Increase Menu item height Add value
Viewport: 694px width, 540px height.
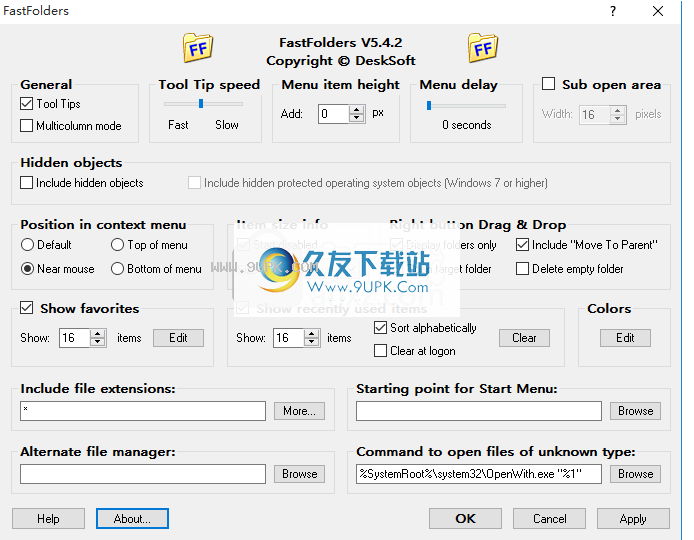coord(356,110)
